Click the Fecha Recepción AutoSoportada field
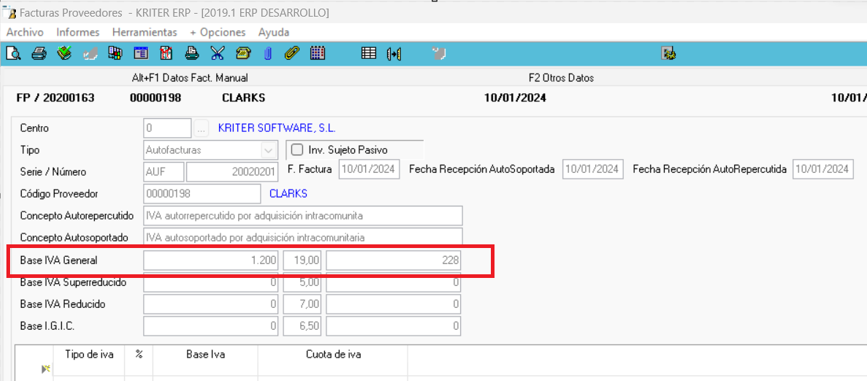Screen dimensions: 867x381 pos(593,169)
